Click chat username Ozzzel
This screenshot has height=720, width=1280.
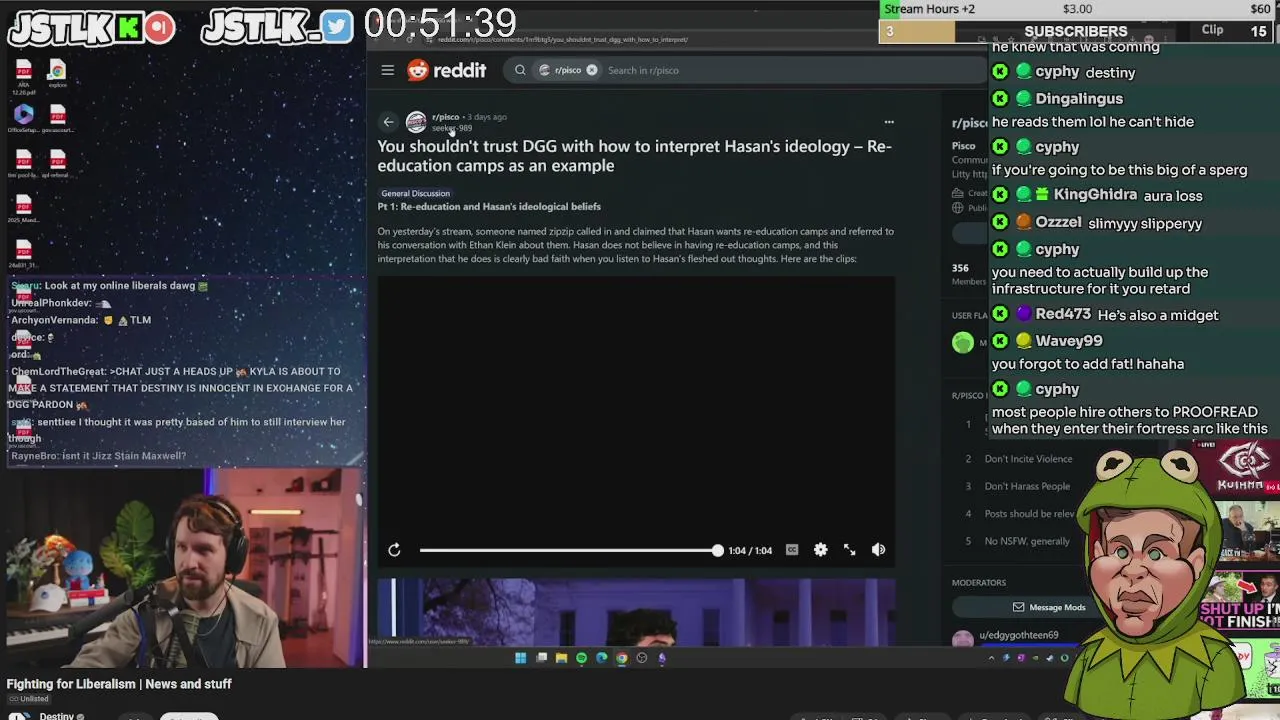click(x=1058, y=222)
